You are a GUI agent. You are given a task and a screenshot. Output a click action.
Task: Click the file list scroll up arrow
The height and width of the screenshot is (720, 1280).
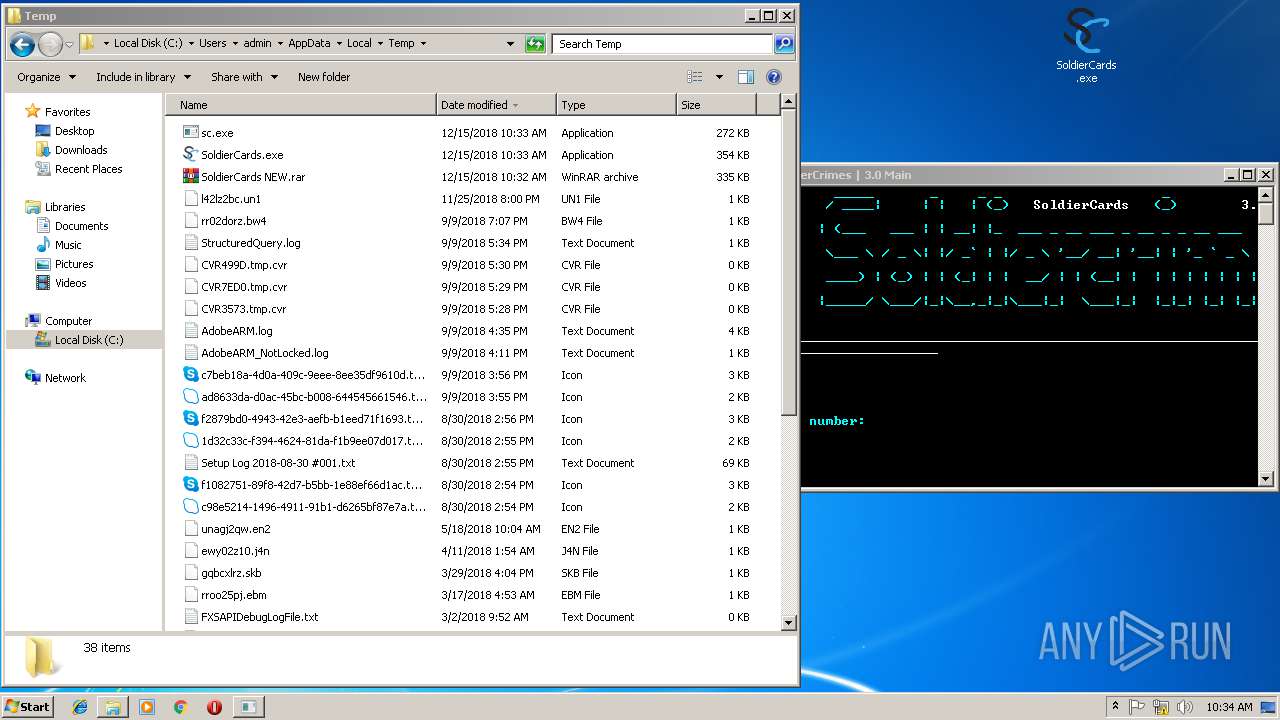tap(788, 103)
